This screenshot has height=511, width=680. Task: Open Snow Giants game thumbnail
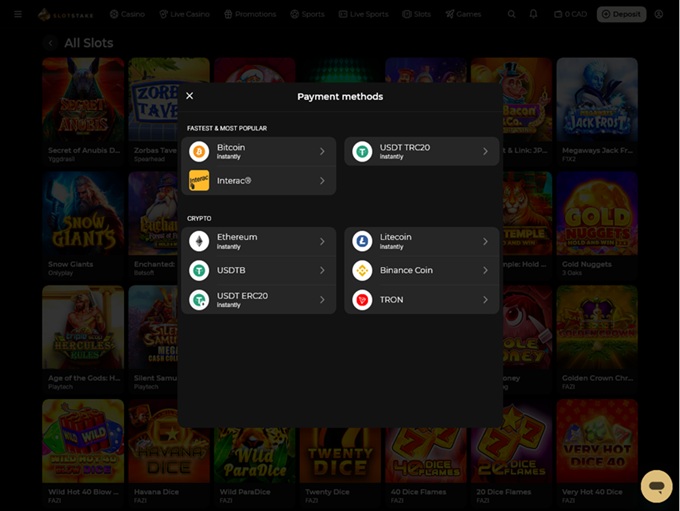point(83,213)
